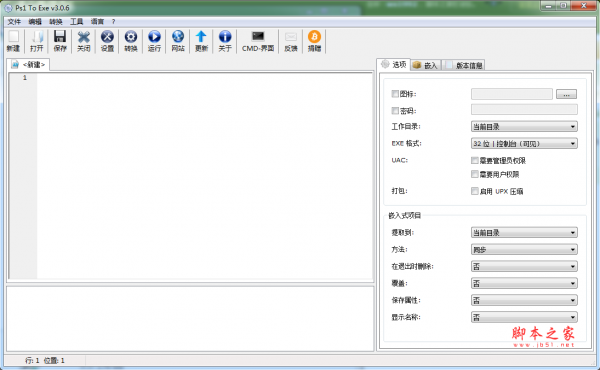Click the password input field

(x=524, y=109)
